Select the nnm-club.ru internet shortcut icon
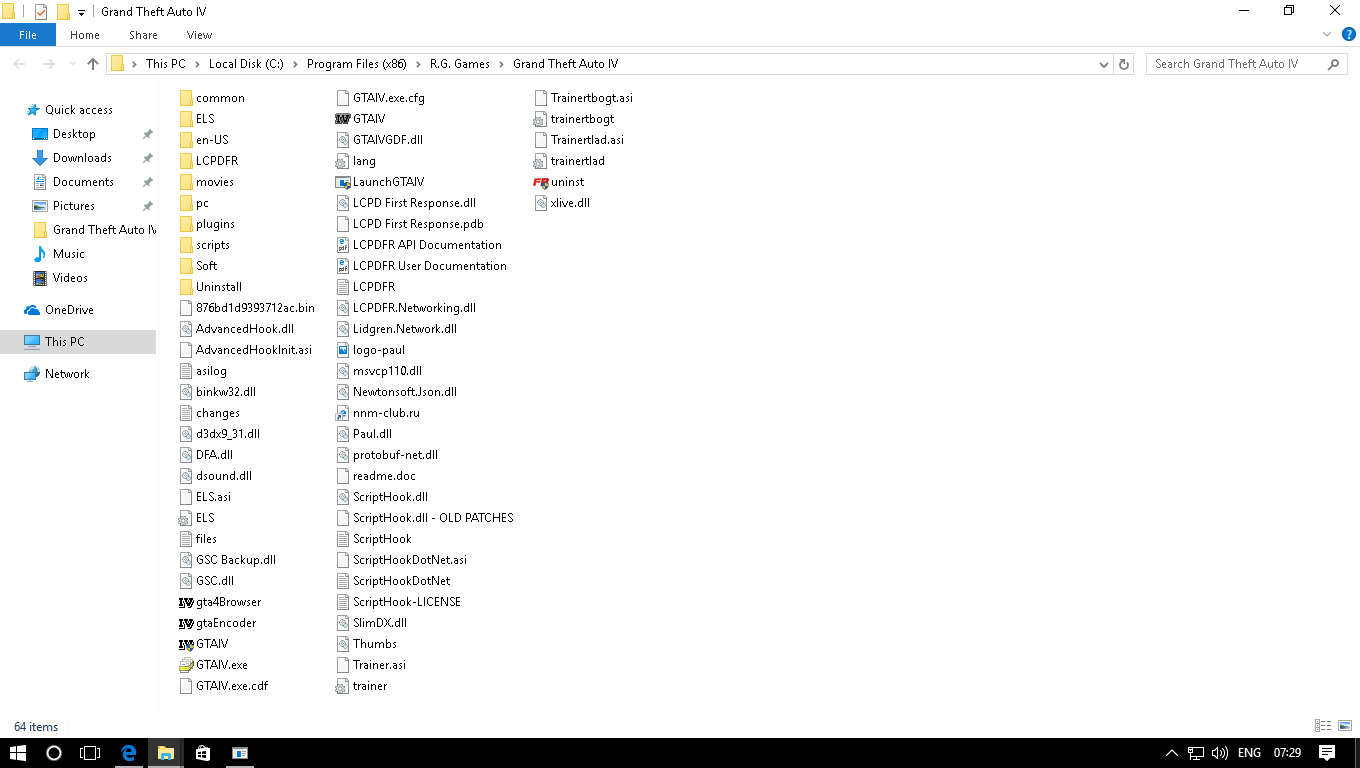The image size is (1360, 768). point(343,413)
